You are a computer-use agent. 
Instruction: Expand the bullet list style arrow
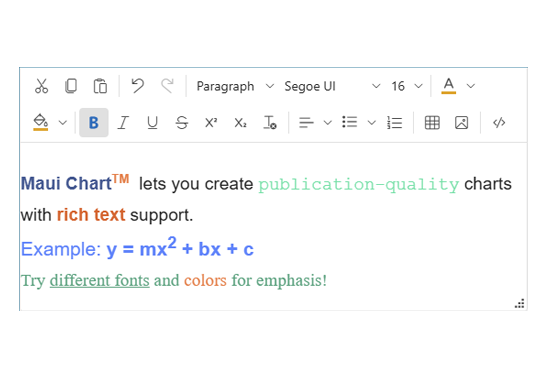click(x=372, y=123)
